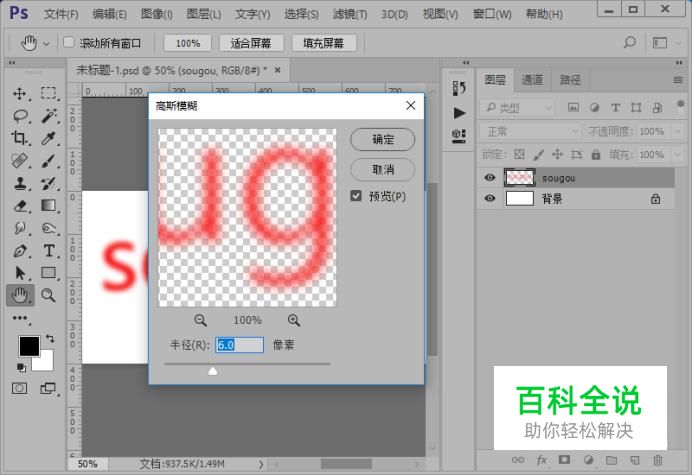Select the Healing Brush tool

click(19, 161)
